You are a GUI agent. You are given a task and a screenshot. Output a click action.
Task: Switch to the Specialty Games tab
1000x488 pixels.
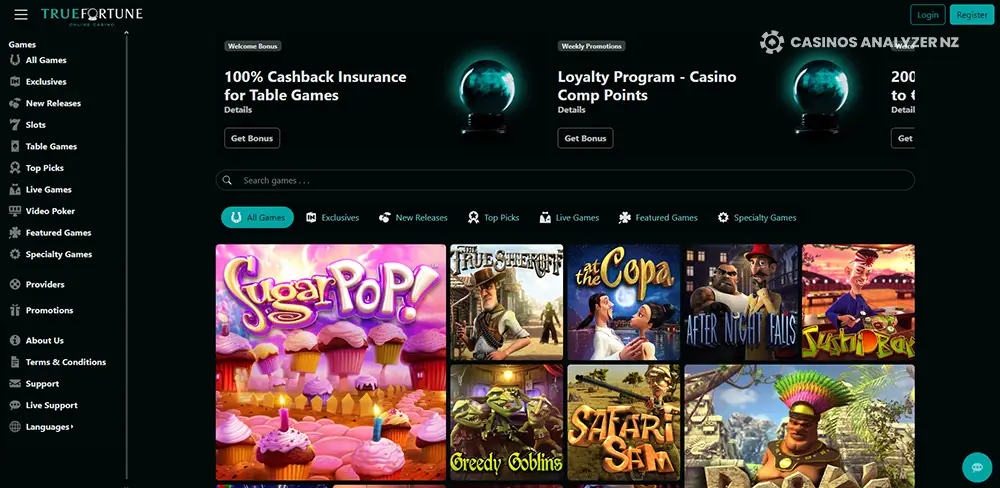(756, 218)
